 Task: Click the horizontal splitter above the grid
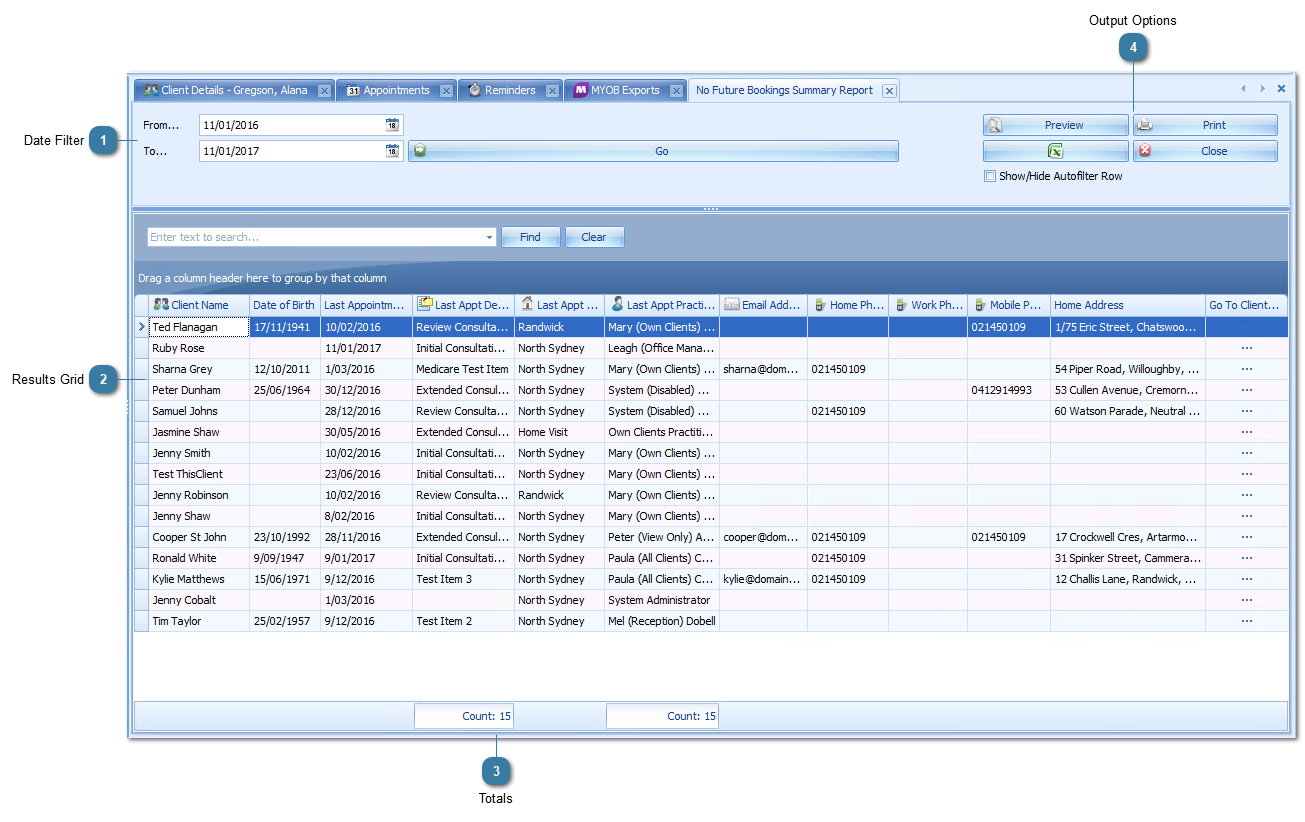(x=711, y=209)
